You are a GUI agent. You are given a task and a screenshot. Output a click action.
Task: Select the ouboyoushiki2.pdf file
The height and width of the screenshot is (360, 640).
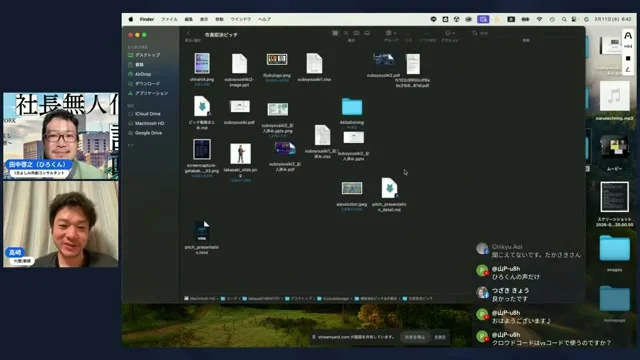383,64
